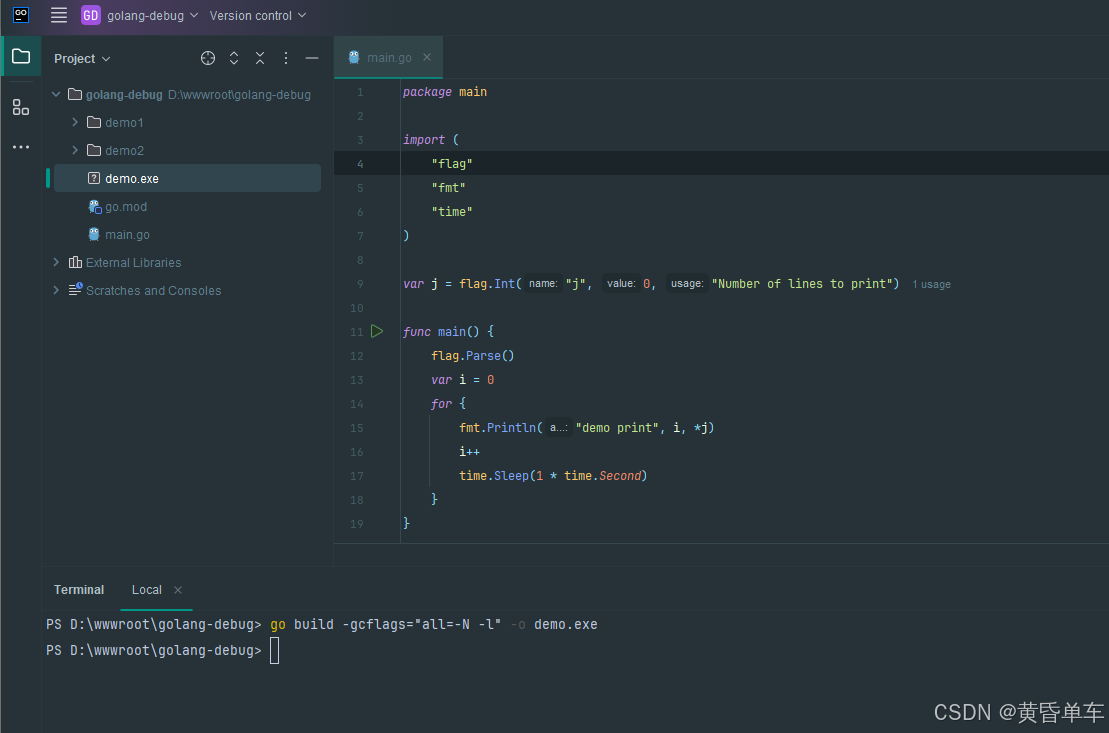Screen dimensions: 1109x733
Task: Open the Structure tool window icon
Action: (21, 107)
